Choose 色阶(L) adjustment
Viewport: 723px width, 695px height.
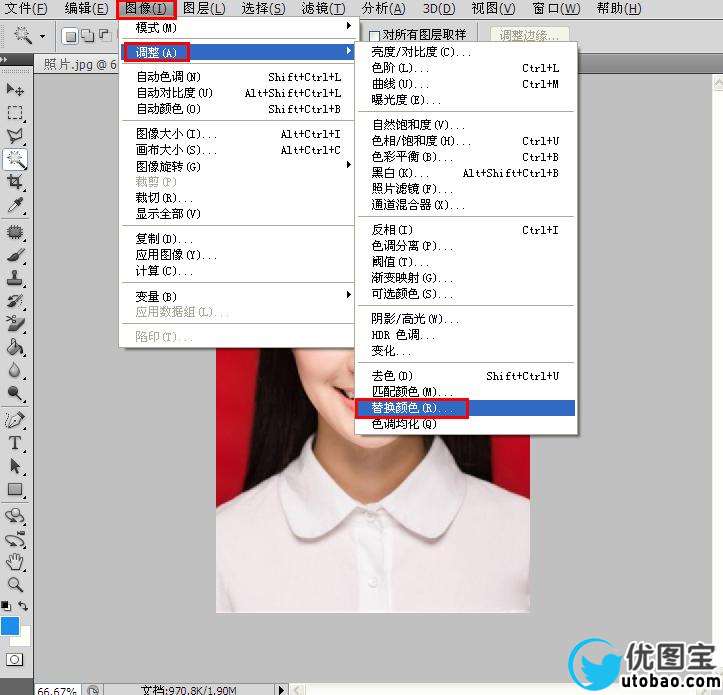click(466, 68)
